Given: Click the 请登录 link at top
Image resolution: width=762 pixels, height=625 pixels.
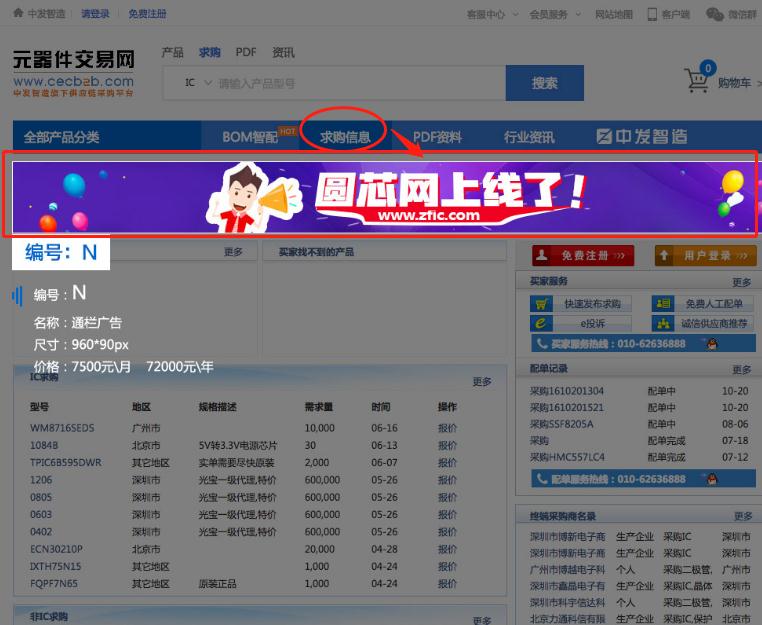Looking at the screenshot, I should pos(95,14).
